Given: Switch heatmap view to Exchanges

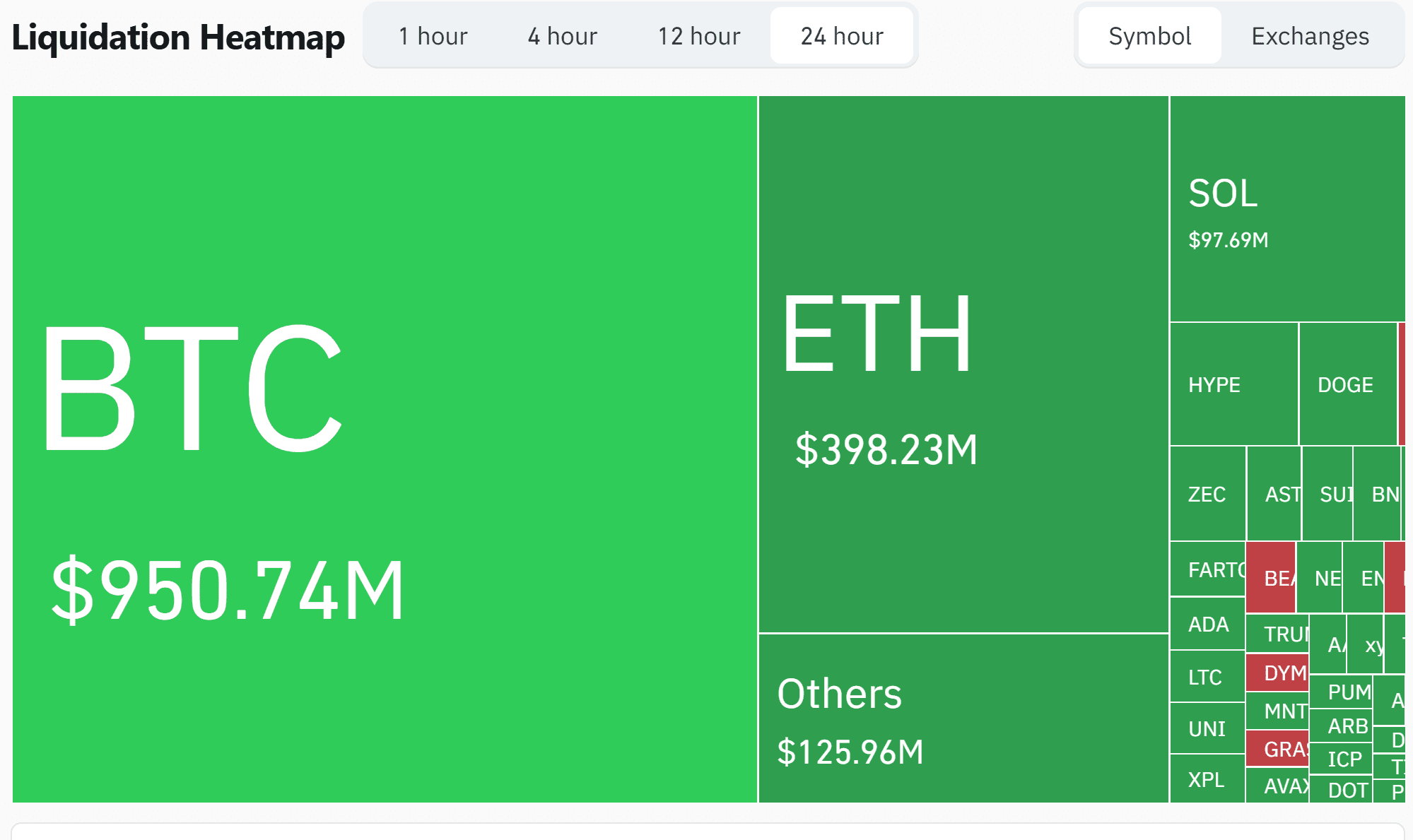Looking at the screenshot, I should click(x=1310, y=36).
